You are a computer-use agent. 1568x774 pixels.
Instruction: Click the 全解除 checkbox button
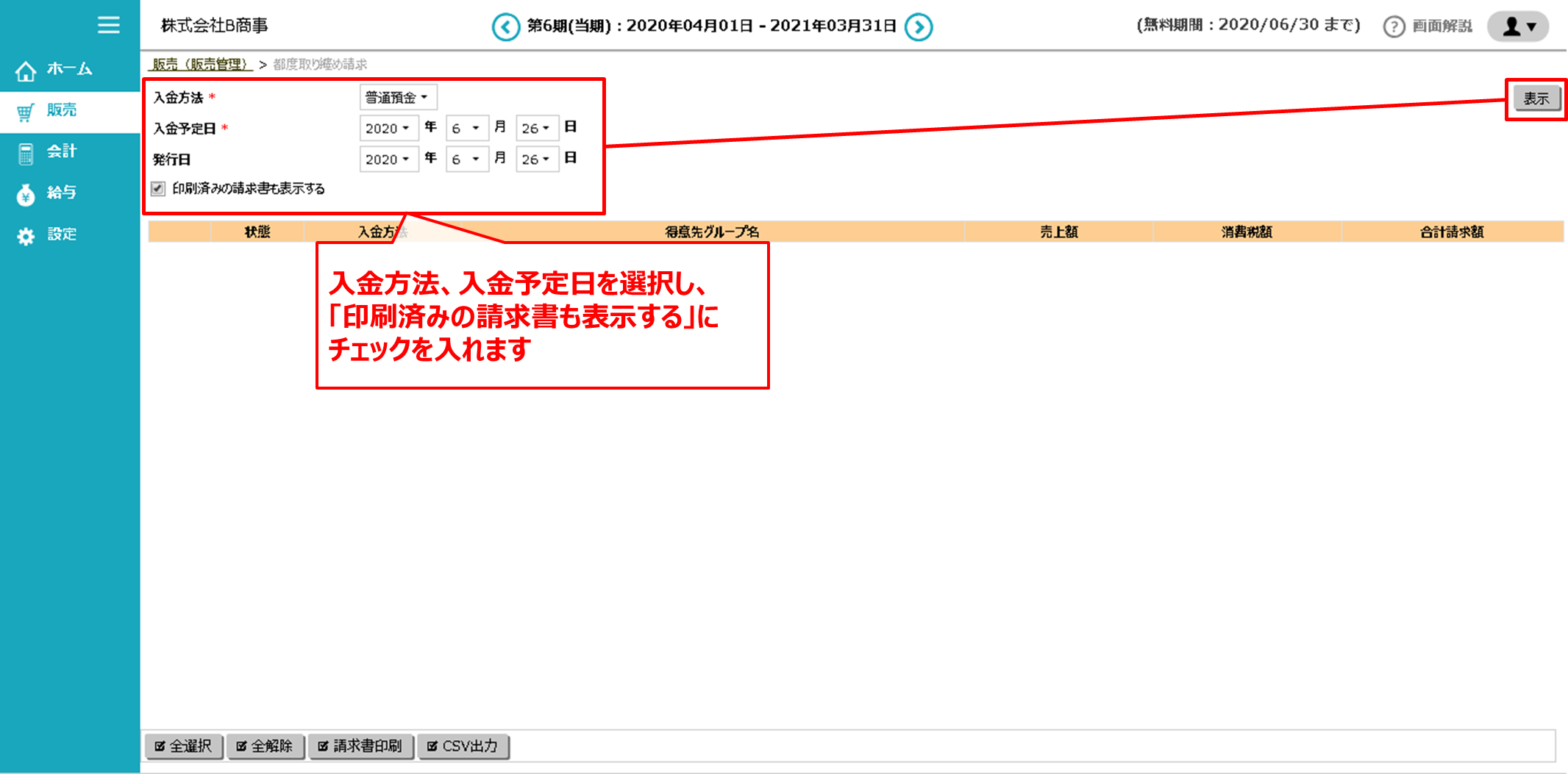[266, 746]
